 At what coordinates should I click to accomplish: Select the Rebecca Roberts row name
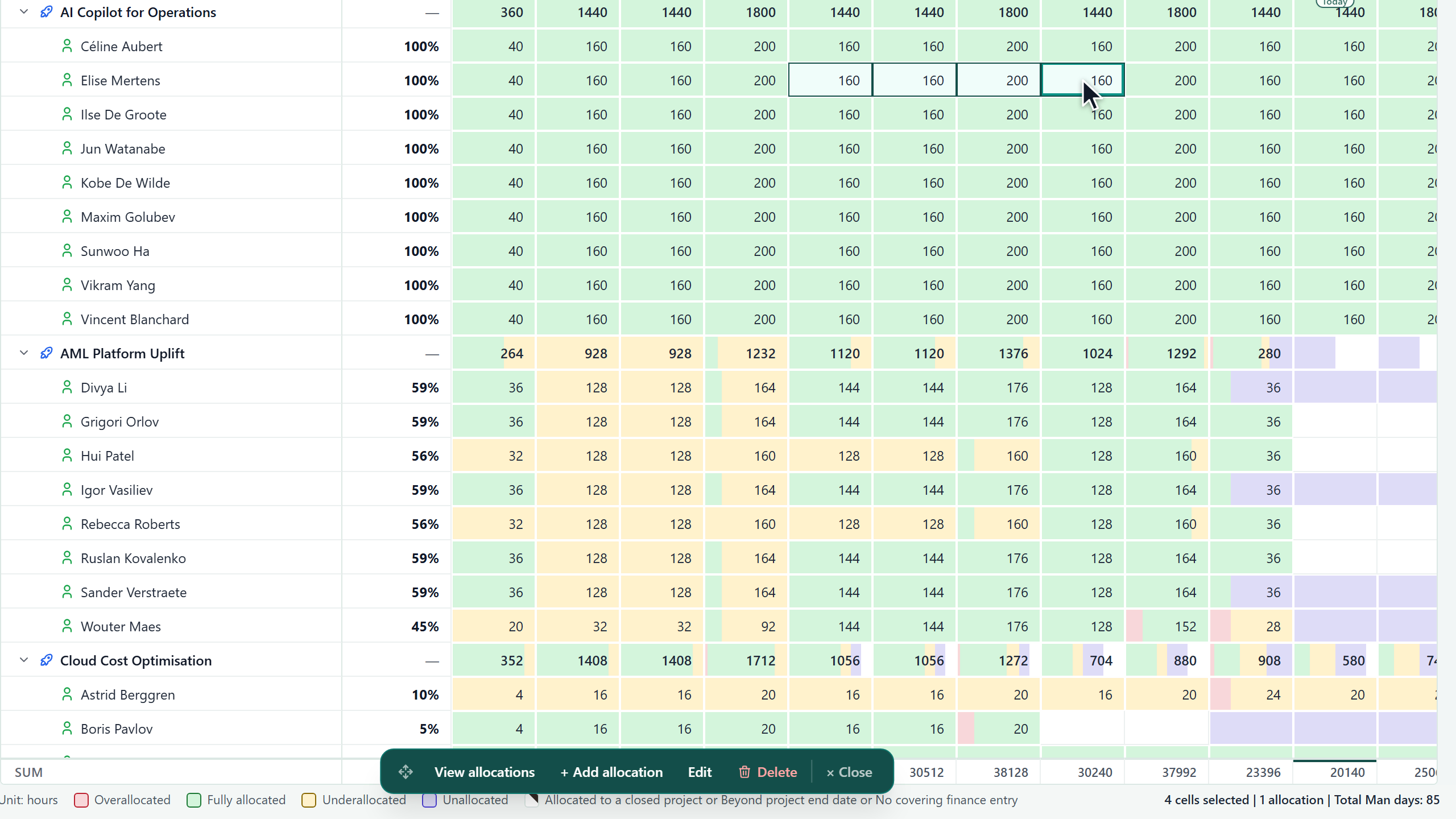130,524
